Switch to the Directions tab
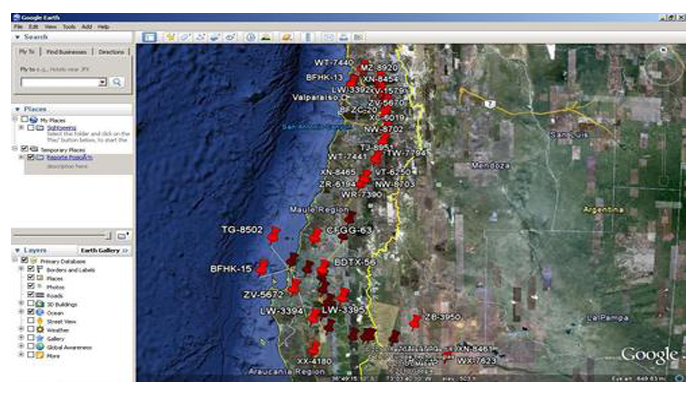Image resolution: width=700 pixels, height=400 pixels. pyautogui.click(x=111, y=52)
